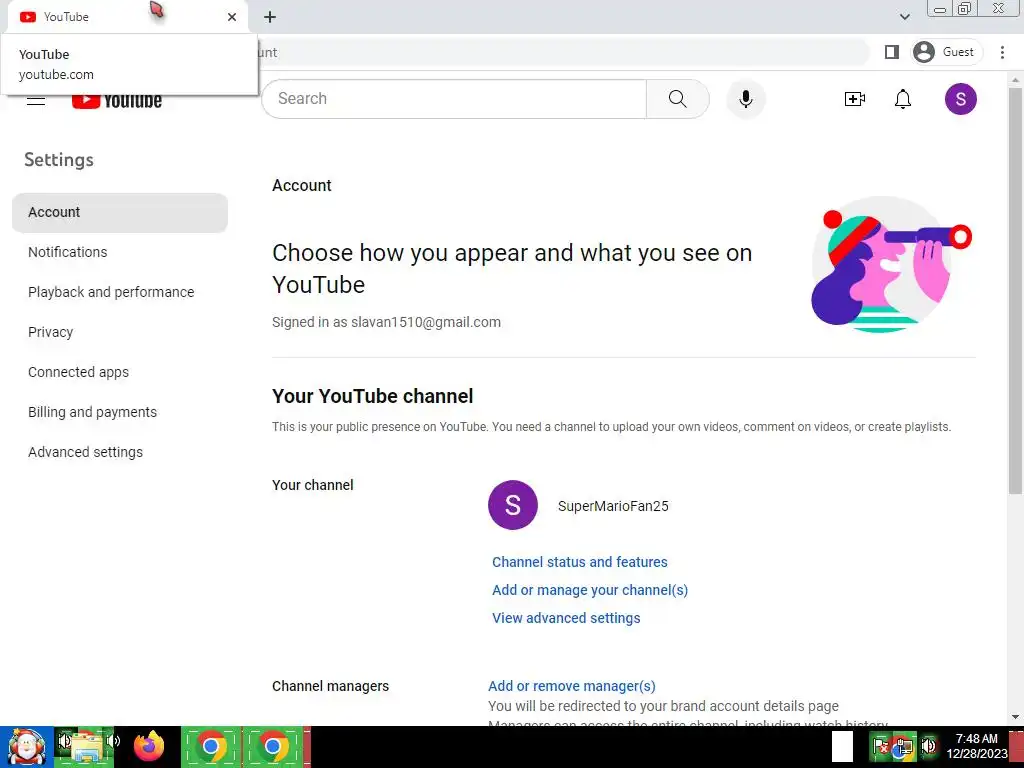Click View advanced settings link
The height and width of the screenshot is (768, 1024).
(x=566, y=618)
